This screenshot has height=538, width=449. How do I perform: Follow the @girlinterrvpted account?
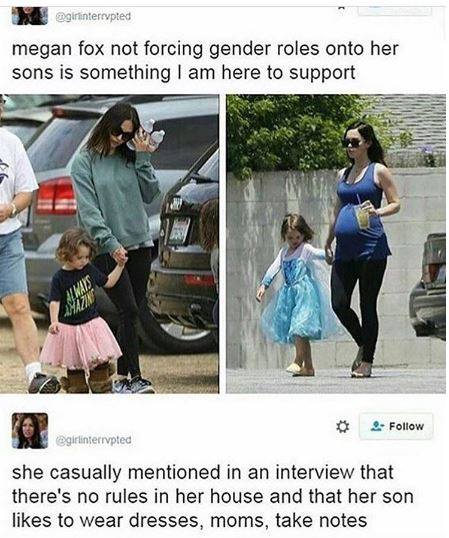(x=396, y=426)
